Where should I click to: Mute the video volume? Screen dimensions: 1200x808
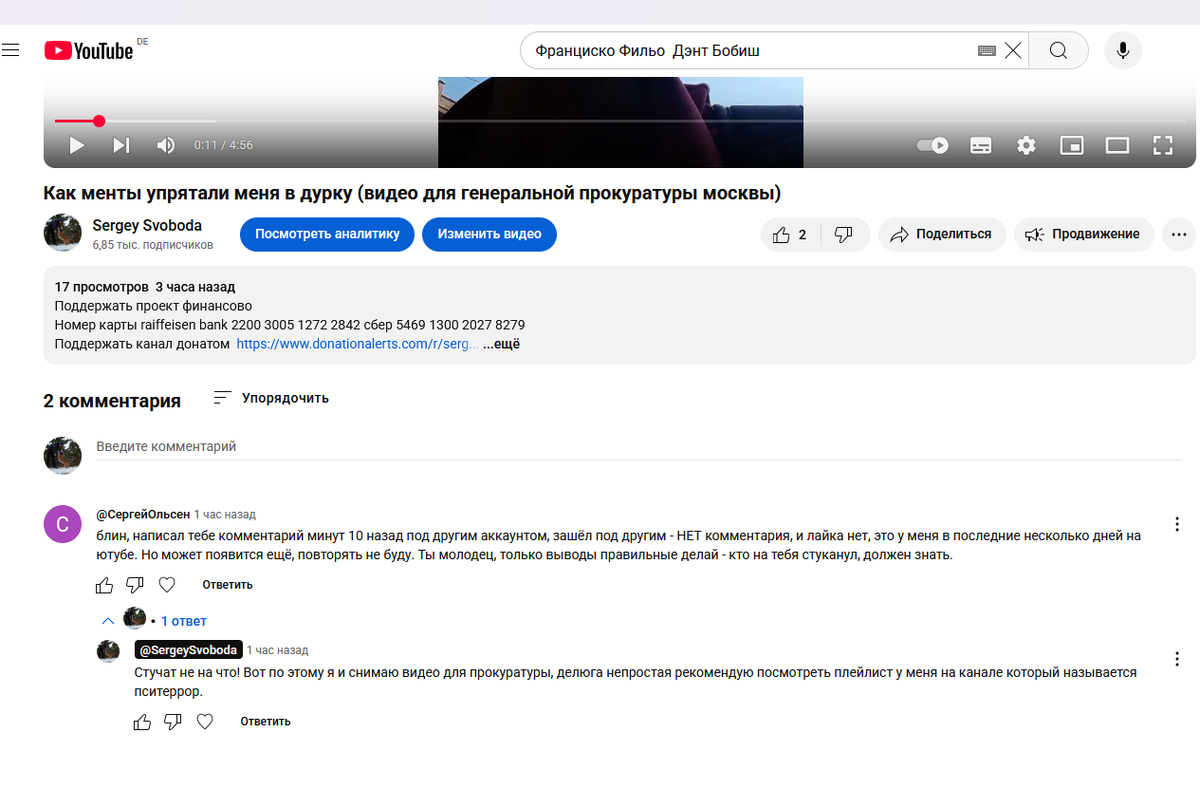coord(166,145)
